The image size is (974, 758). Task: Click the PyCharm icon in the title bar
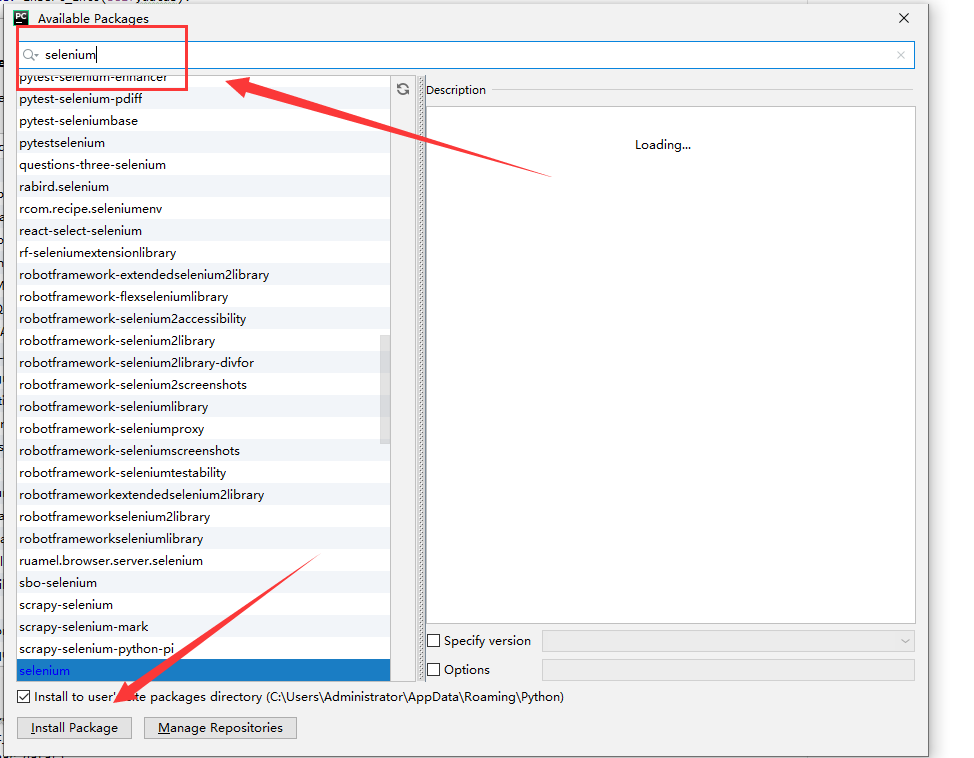coord(21,17)
